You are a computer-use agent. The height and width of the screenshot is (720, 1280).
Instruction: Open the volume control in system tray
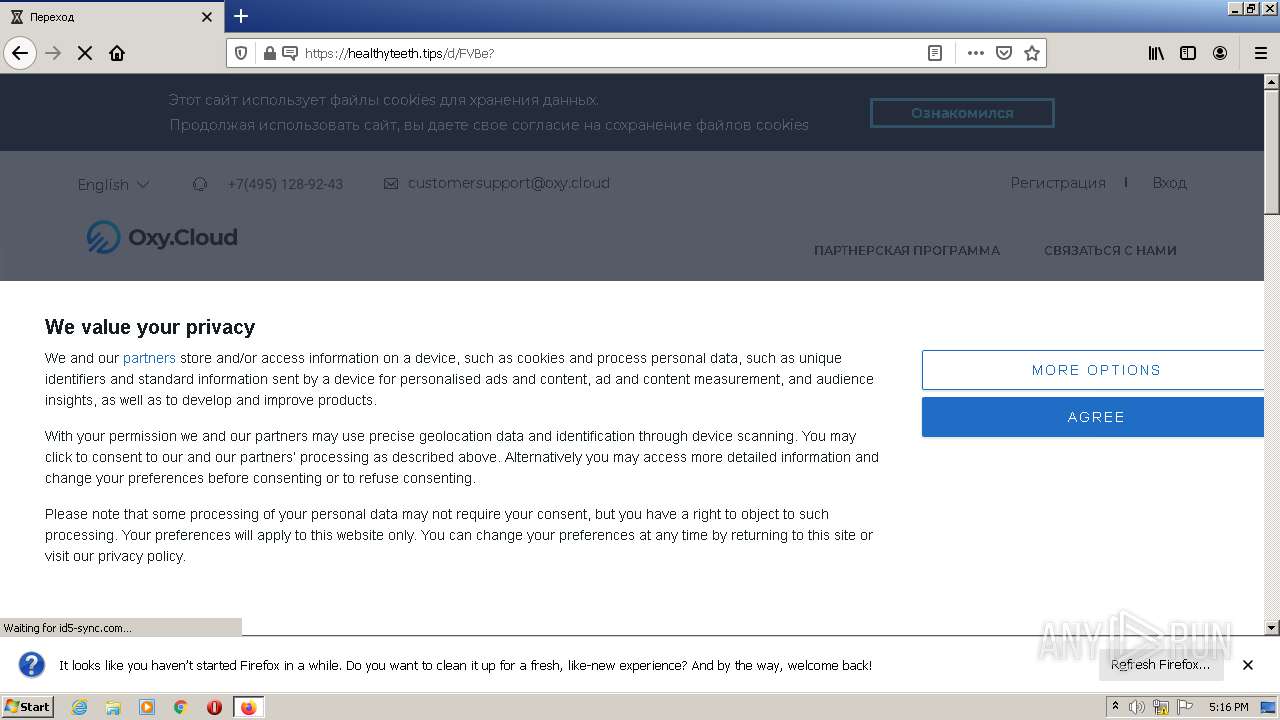click(x=1137, y=707)
